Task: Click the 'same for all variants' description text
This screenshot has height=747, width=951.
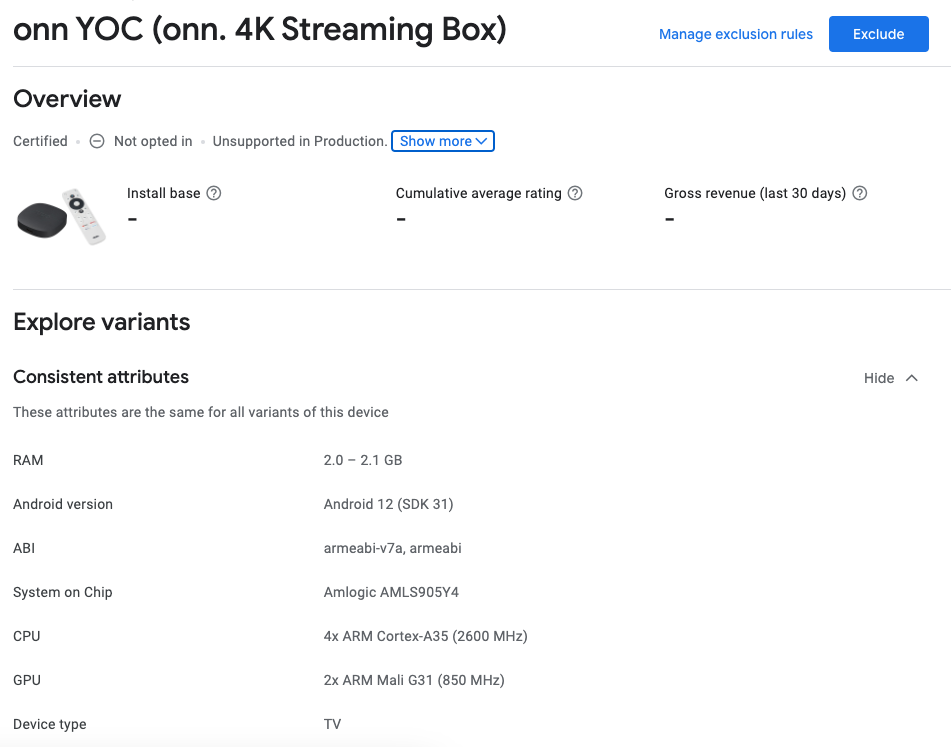Action: (x=201, y=412)
